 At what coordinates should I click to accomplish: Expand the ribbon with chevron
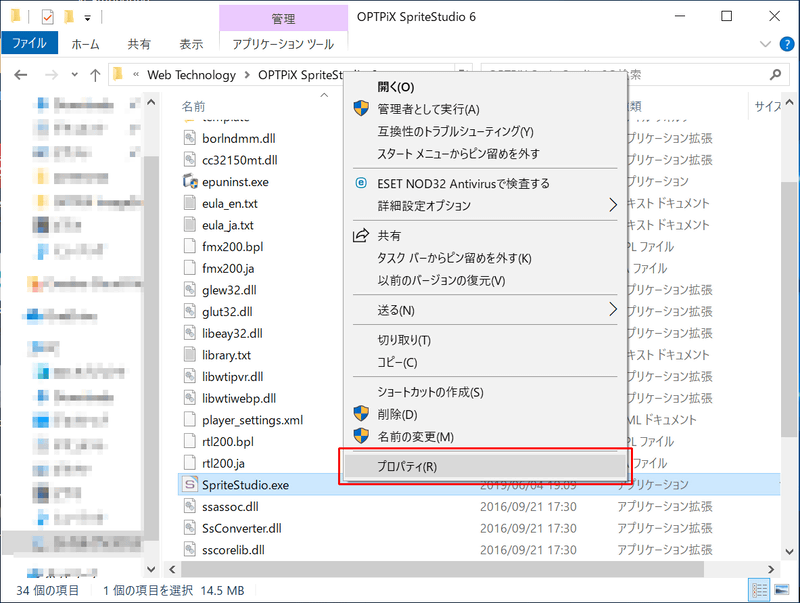coord(765,44)
